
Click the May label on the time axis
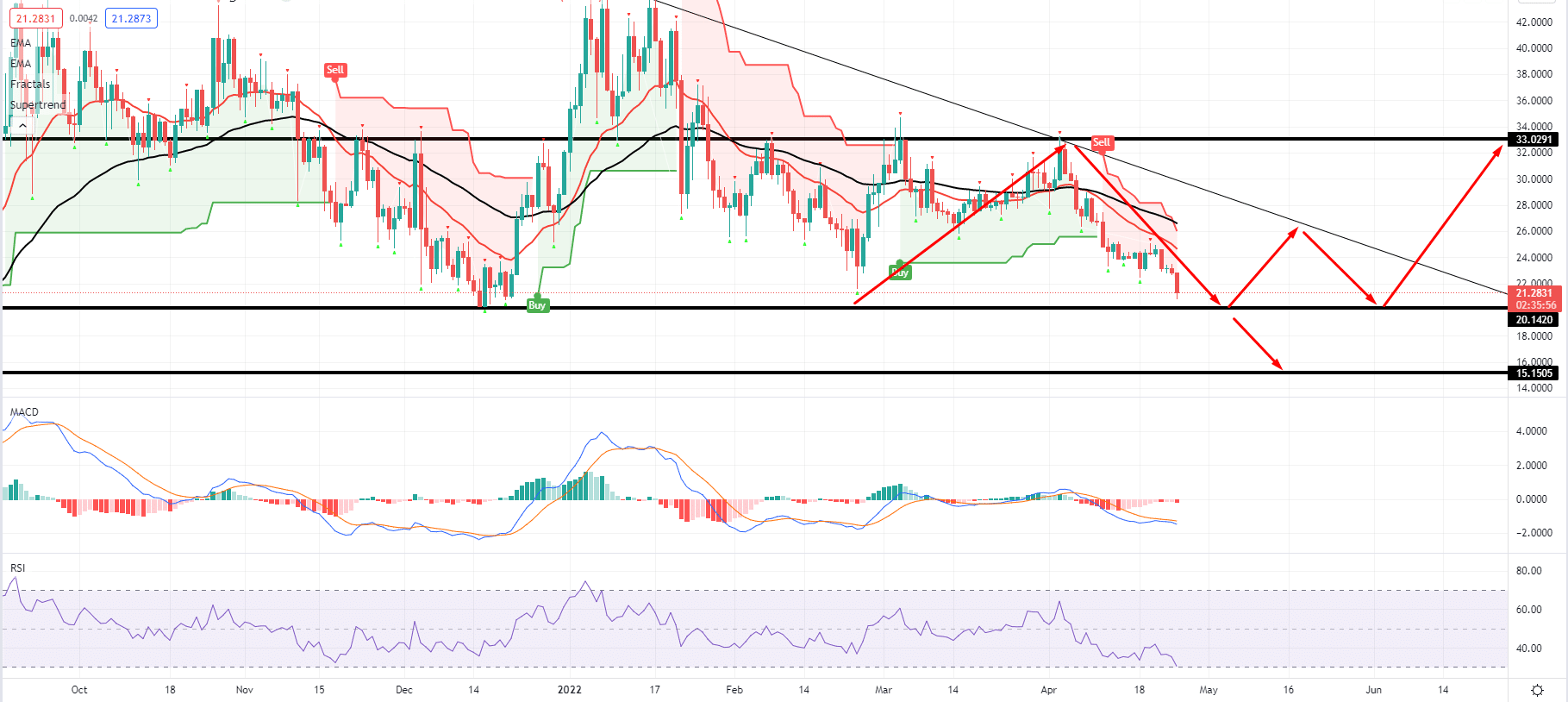pyautogui.click(x=1209, y=690)
